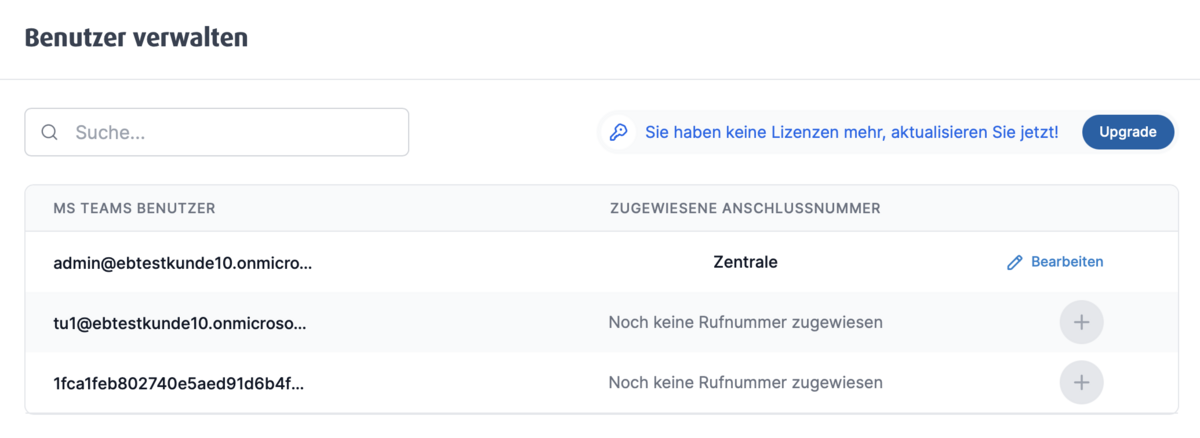Click the Benutzer verwalten page heading
Viewport: 1200px width, 438px height.
pyautogui.click(x=136, y=38)
